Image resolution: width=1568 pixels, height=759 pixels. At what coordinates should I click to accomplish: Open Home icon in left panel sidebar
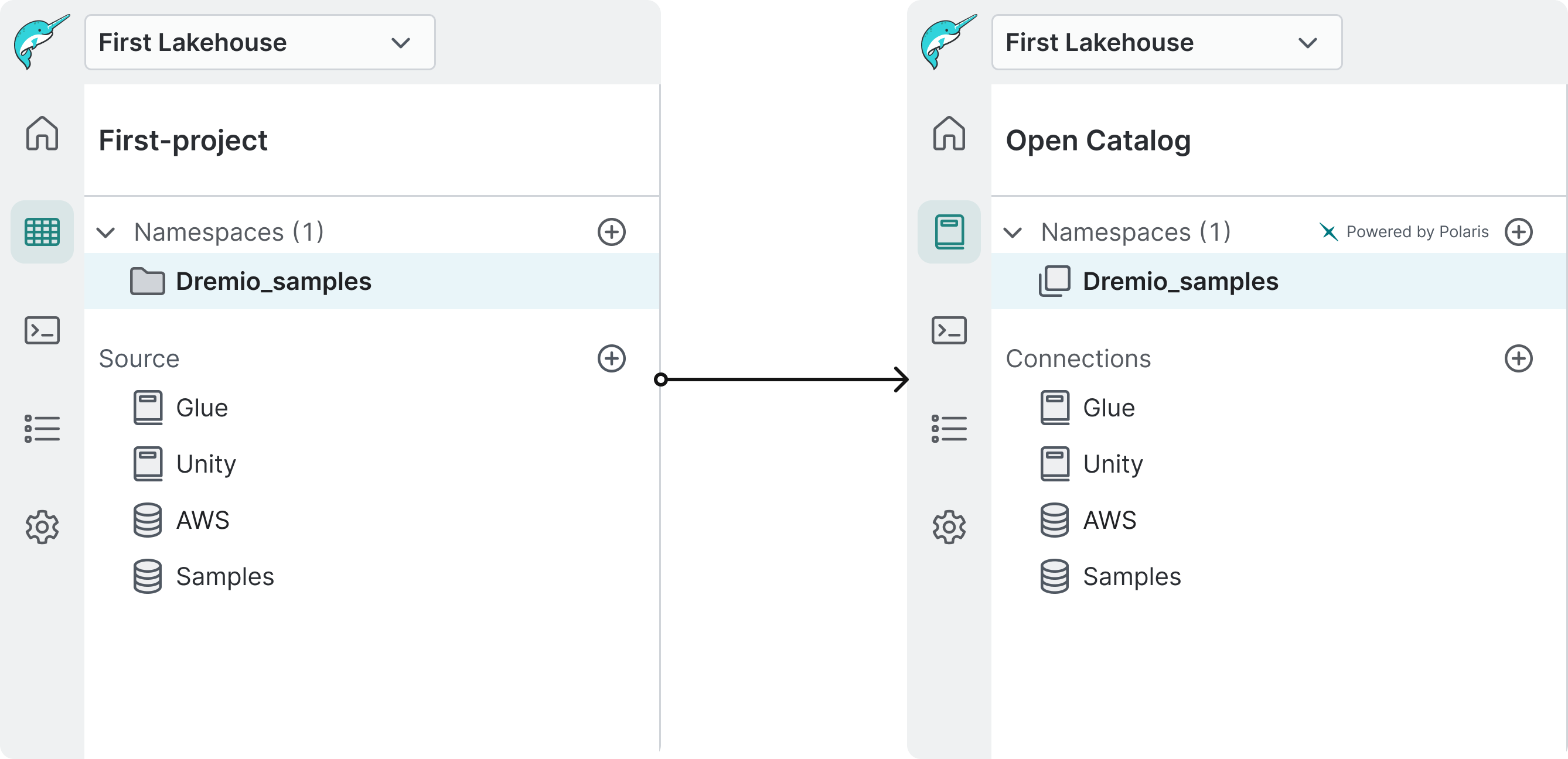pyautogui.click(x=42, y=132)
